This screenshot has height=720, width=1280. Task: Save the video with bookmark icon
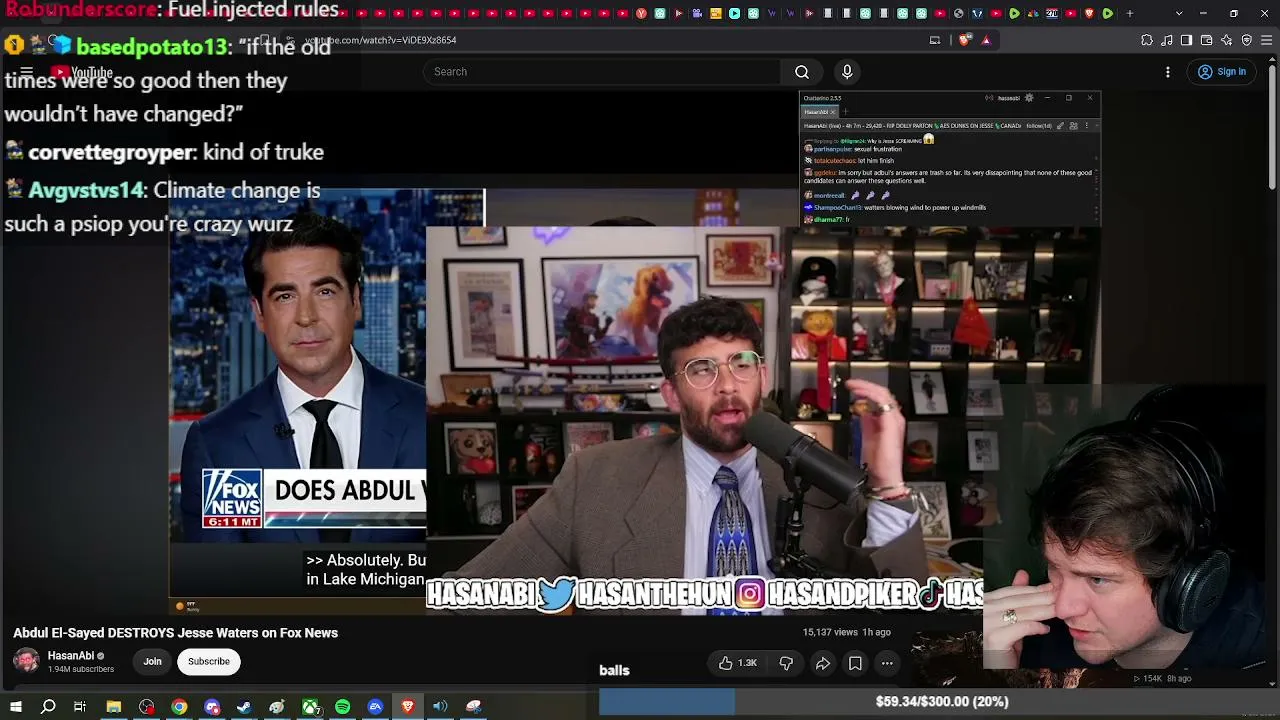tap(855, 663)
